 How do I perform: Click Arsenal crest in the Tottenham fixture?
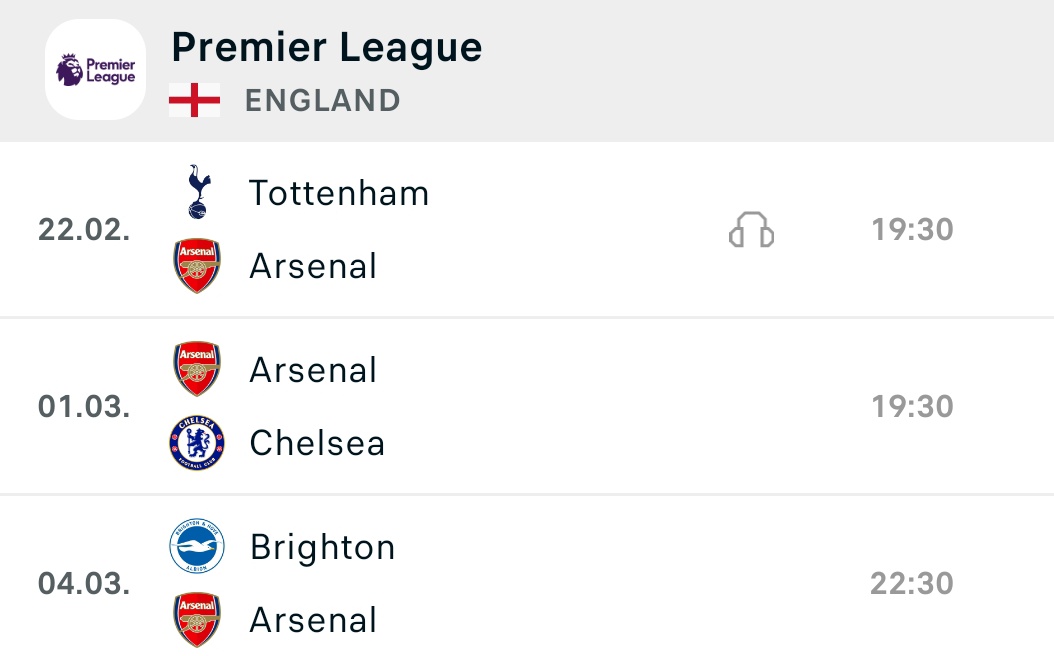click(x=197, y=266)
